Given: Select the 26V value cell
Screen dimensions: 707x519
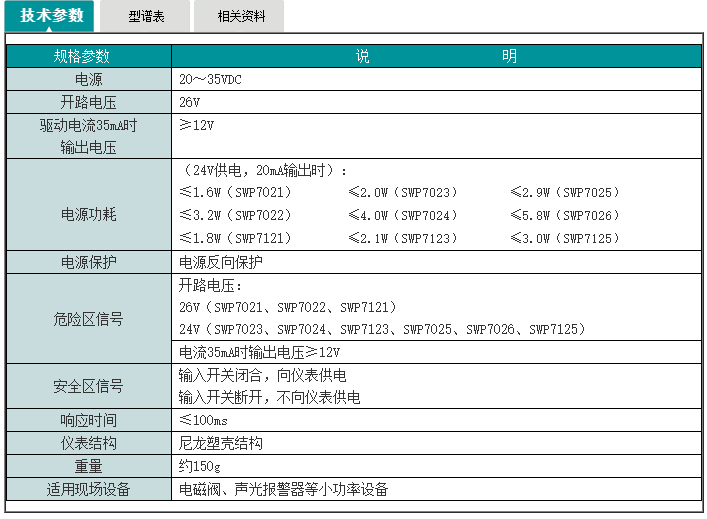Looking at the screenshot, I should [x=436, y=102].
